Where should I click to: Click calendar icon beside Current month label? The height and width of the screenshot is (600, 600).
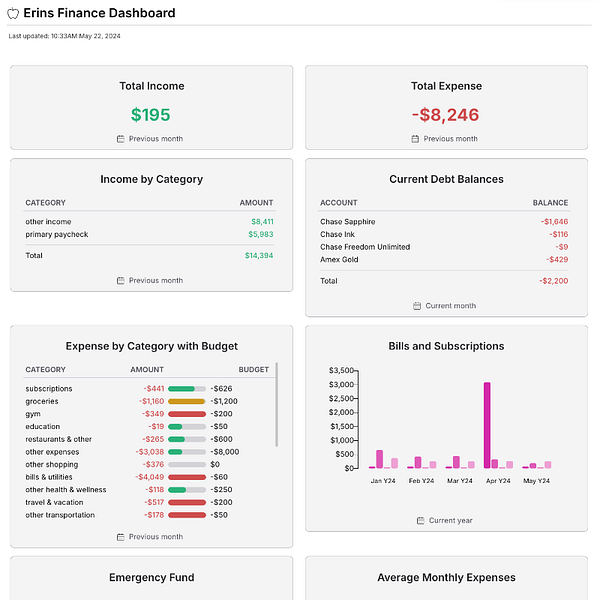coord(417,306)
